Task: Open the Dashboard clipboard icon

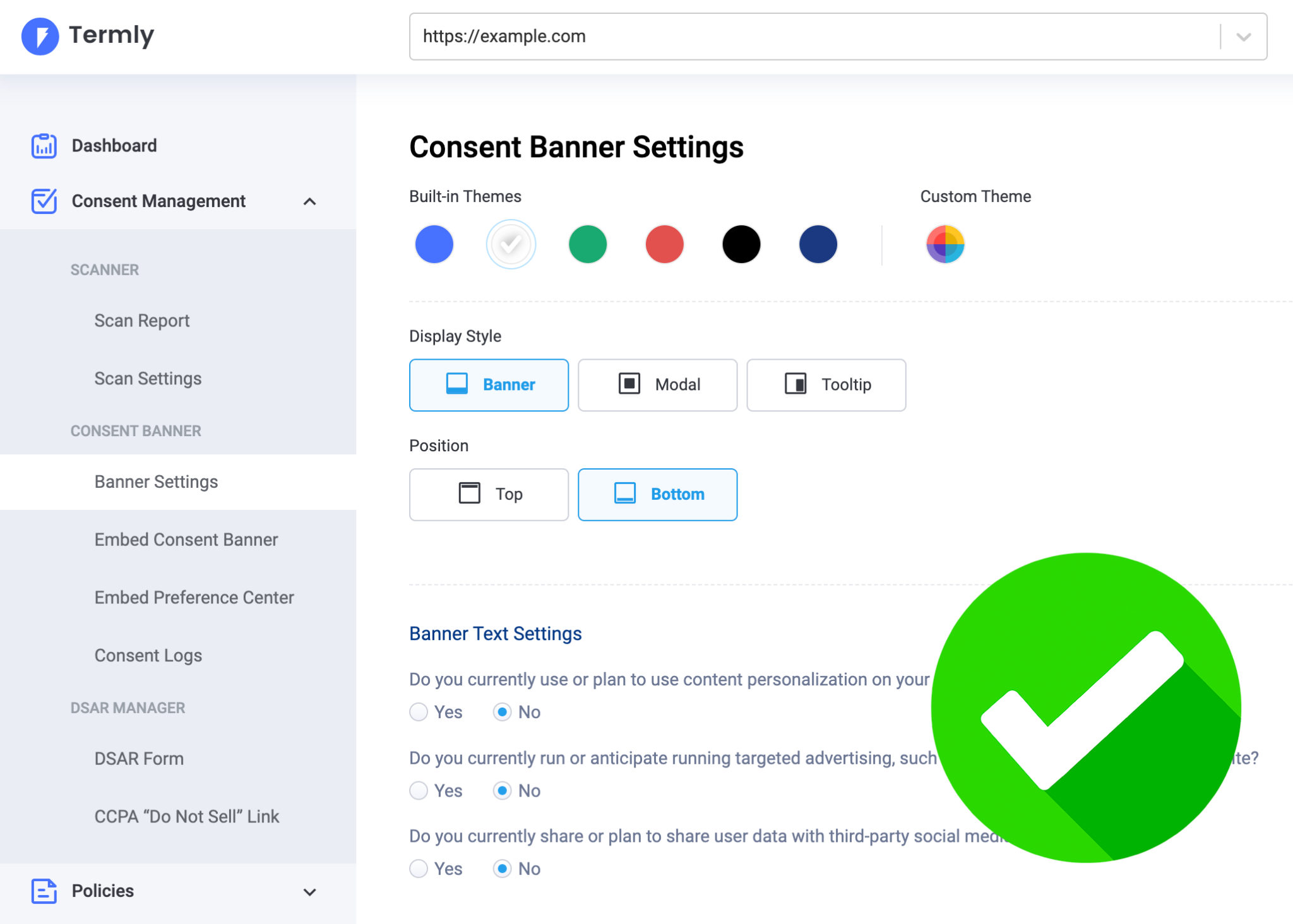Action: [44, 146]
